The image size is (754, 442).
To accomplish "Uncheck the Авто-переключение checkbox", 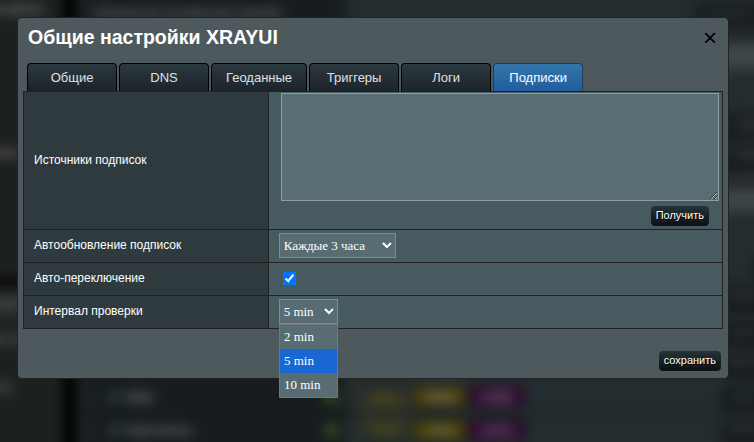I will click(x=290, y=278).
